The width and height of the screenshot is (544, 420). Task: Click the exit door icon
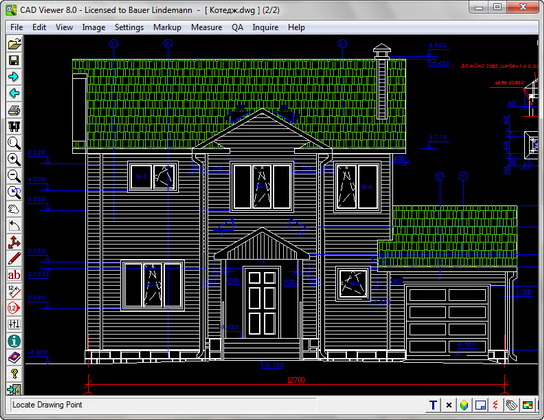[x=14, y=390]
